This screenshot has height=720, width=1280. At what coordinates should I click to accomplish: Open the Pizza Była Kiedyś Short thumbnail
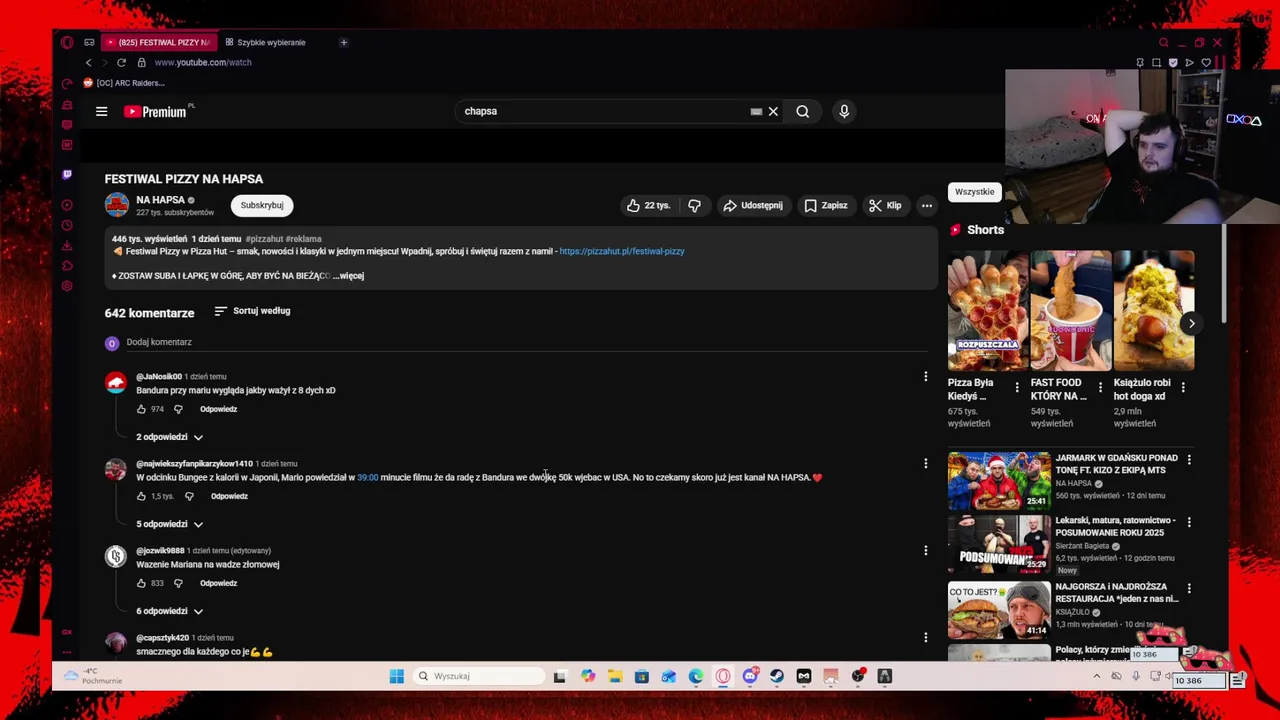tap(988, 310)
